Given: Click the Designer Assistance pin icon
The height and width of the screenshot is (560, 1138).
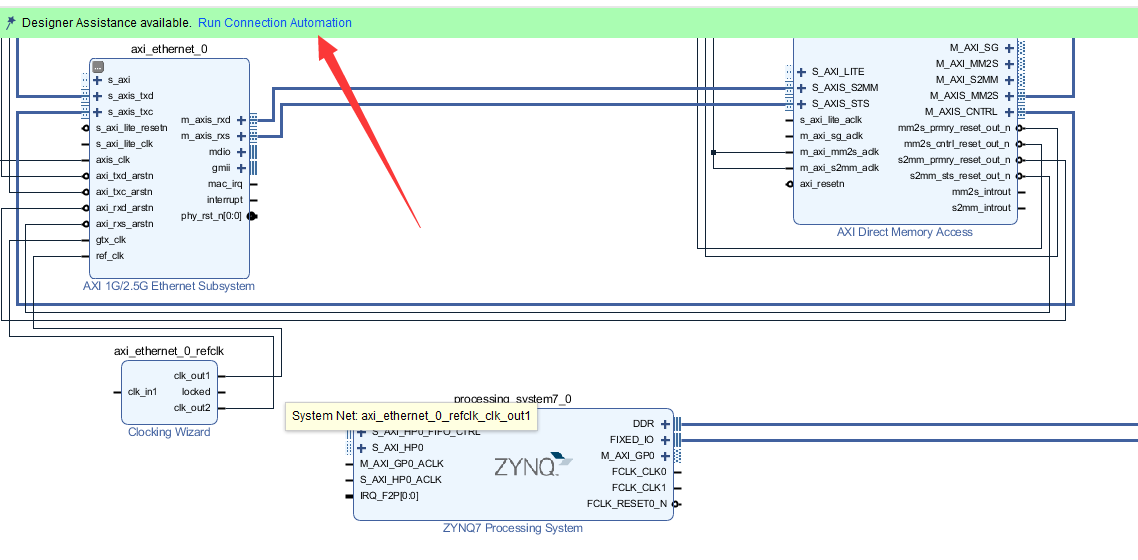Looking at the screenshot, I should pyautogui.click(x=10, y=22).
